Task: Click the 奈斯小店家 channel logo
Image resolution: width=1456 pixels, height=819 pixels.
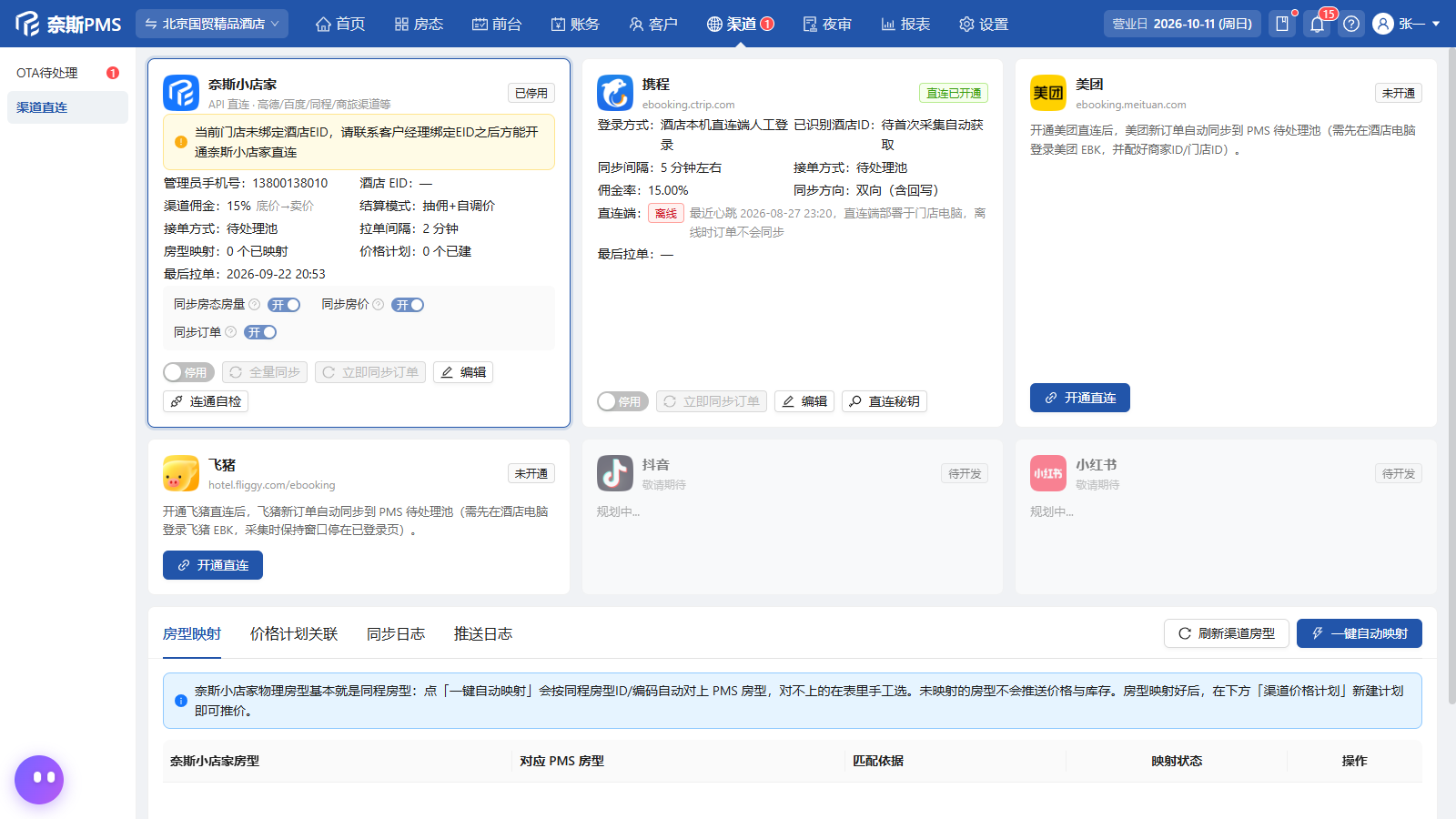Action: [x=181, y=93]
